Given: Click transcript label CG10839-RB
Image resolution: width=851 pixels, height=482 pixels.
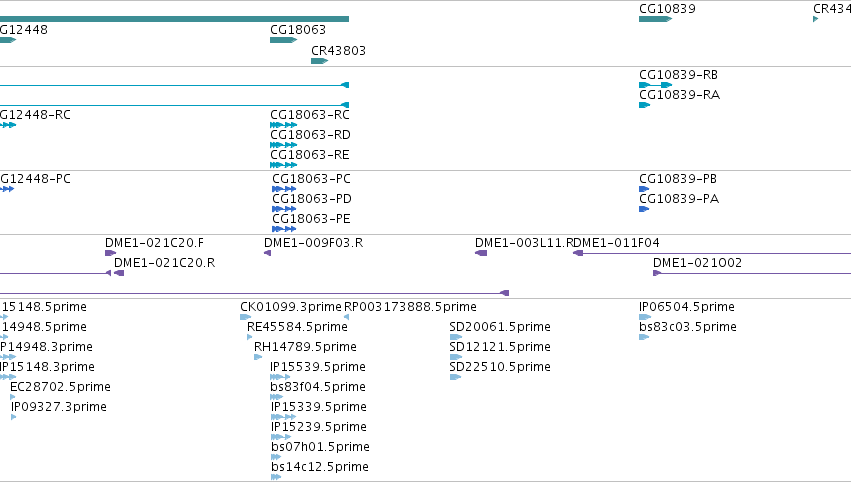Looking at the screenshot, I should pyautogui.click(x=678, y=74).
